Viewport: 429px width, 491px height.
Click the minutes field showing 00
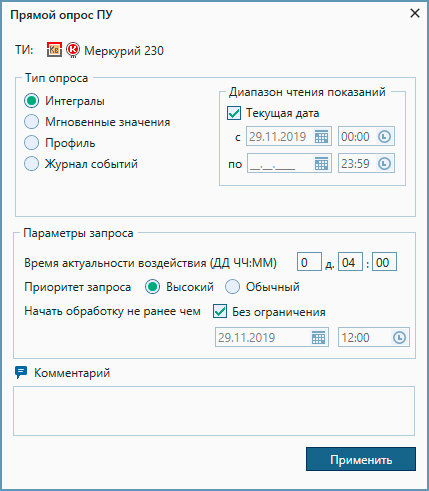[x=384, y=262]
